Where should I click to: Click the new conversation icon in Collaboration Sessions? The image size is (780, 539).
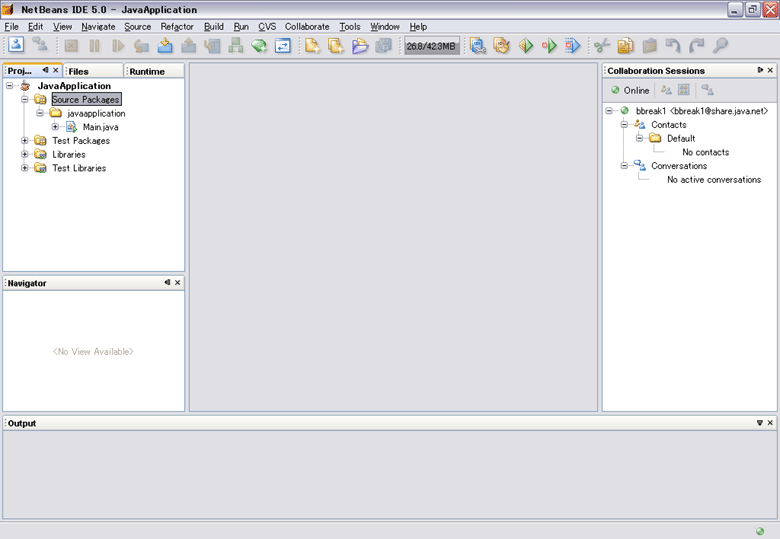tap(707, 90)
